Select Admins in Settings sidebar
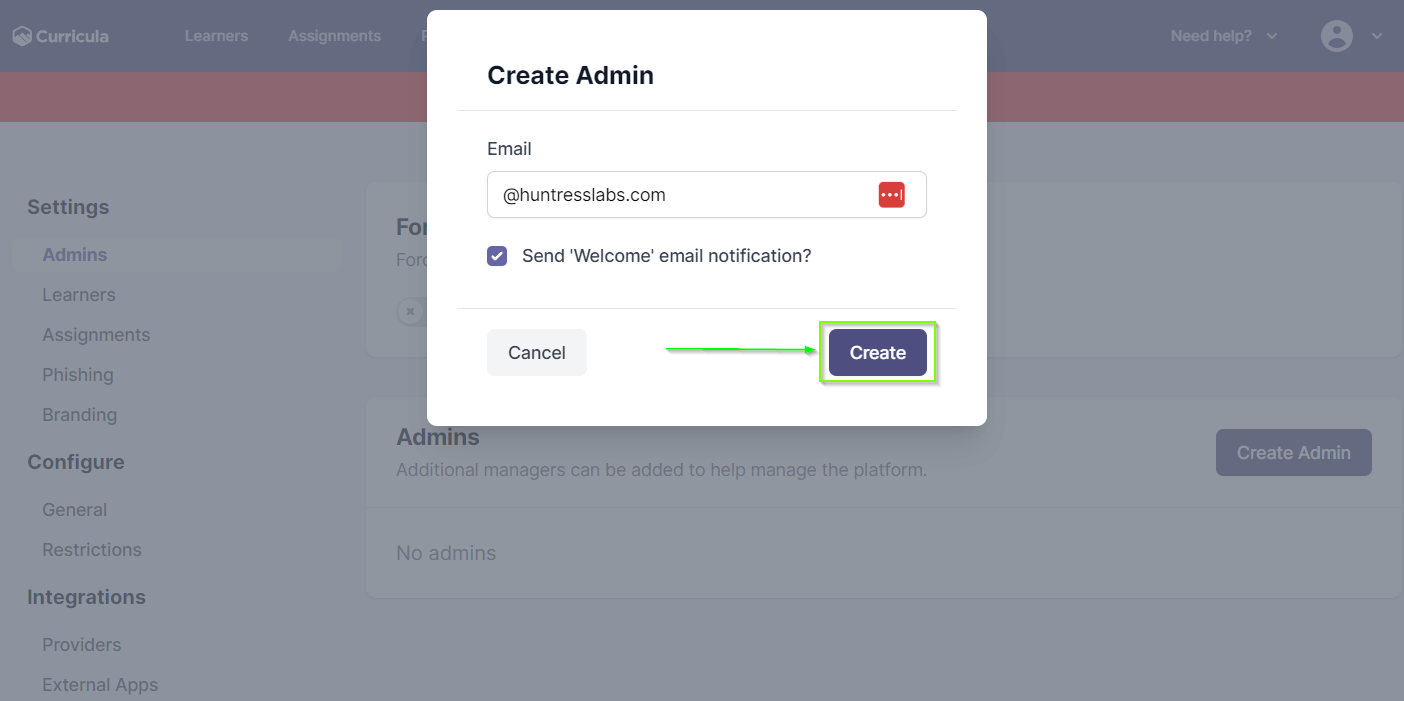Viewport: 1404px width, 701px height. click(75, 255)
